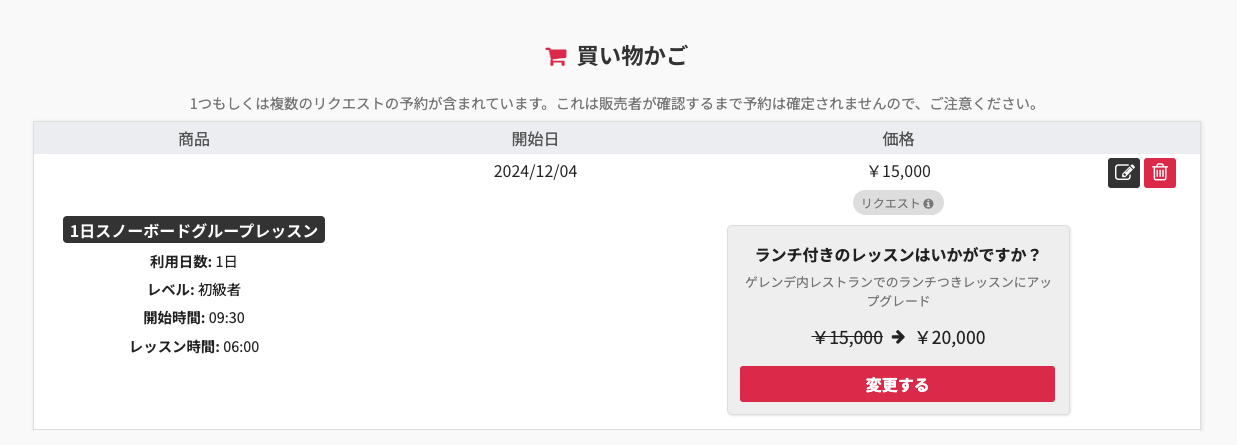1237x445 pixels.
Task: Click the info icon in the リクエスト badge
Action: [x=929, y=204]
